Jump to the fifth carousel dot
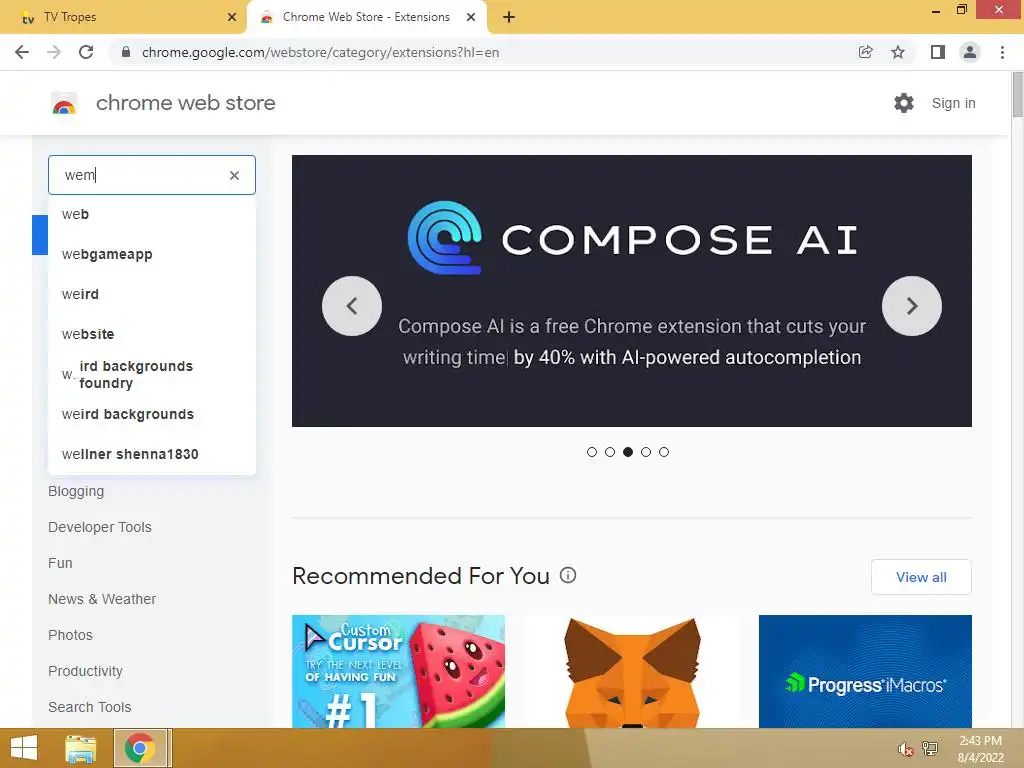This screenshot has width=1024, height=768. [x=664, y=452]
